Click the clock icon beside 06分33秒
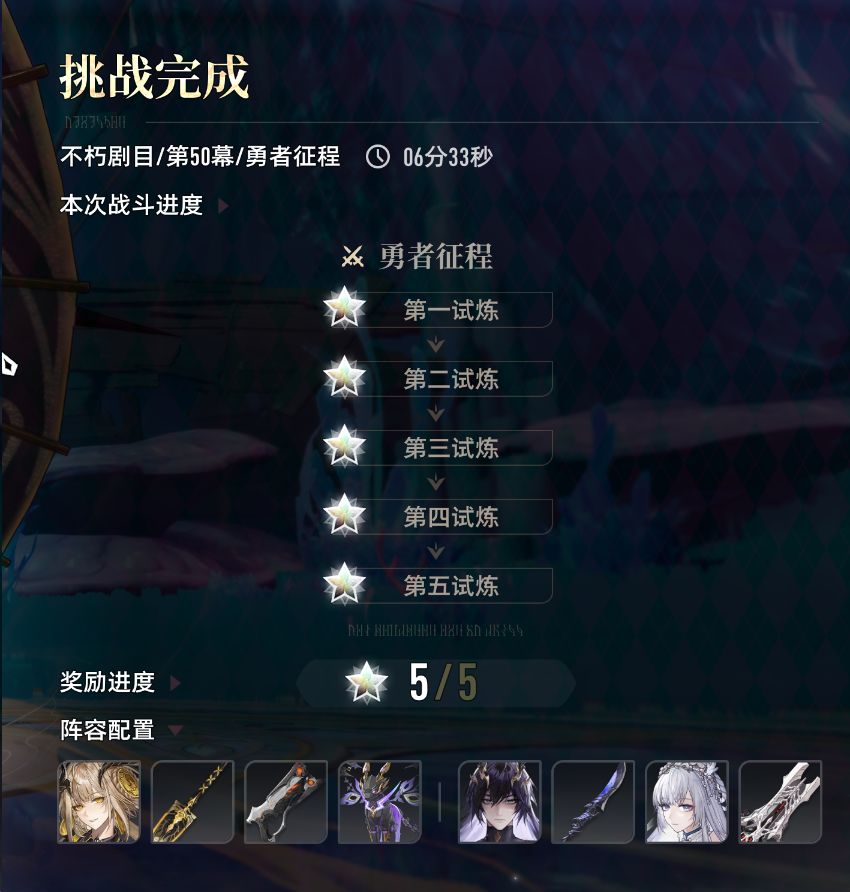 (378, 156)
